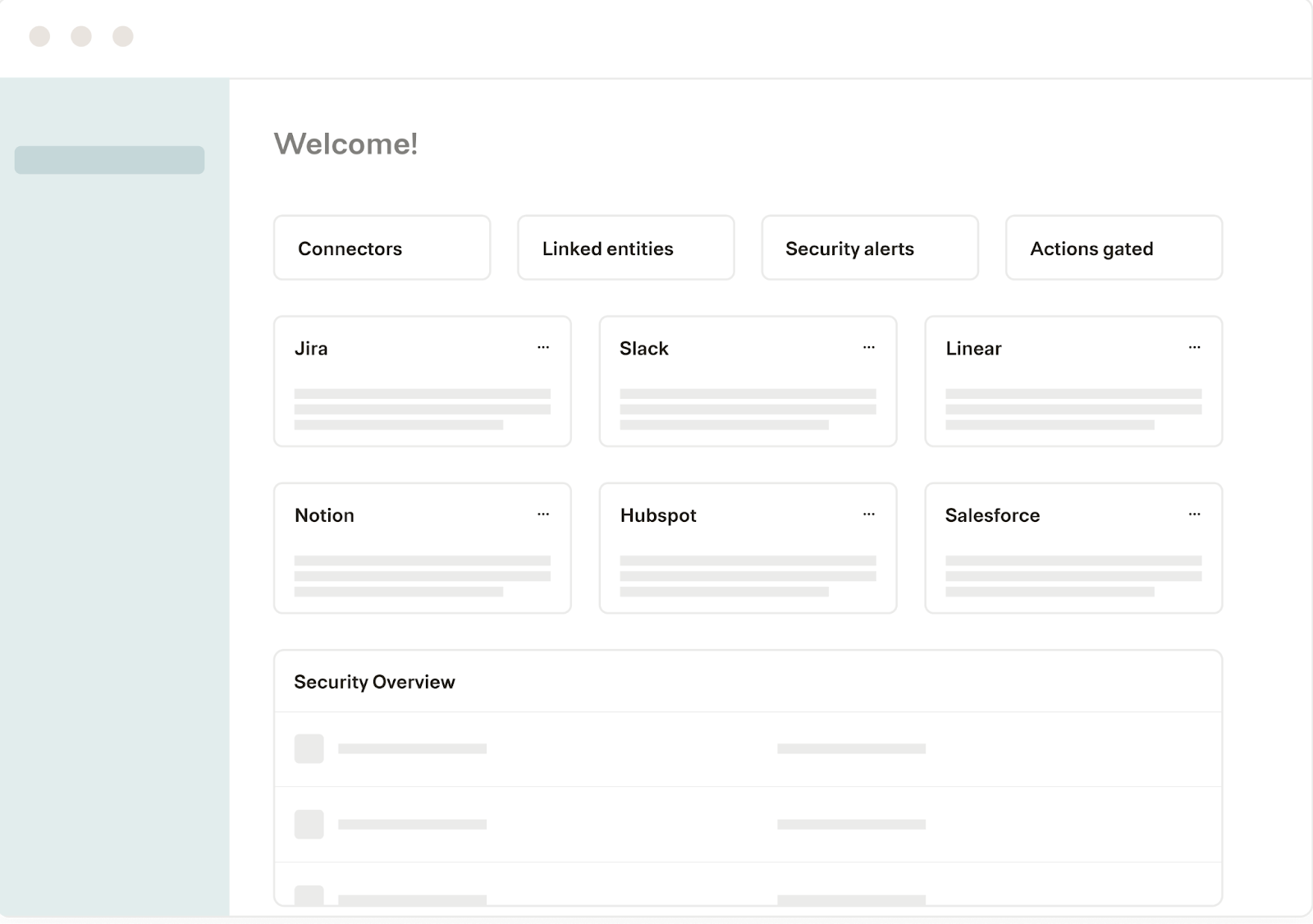1313x924 pixels.
Task: Click the second Security Overview item icon
Action: pyautogui.click(x=309, y=825)
